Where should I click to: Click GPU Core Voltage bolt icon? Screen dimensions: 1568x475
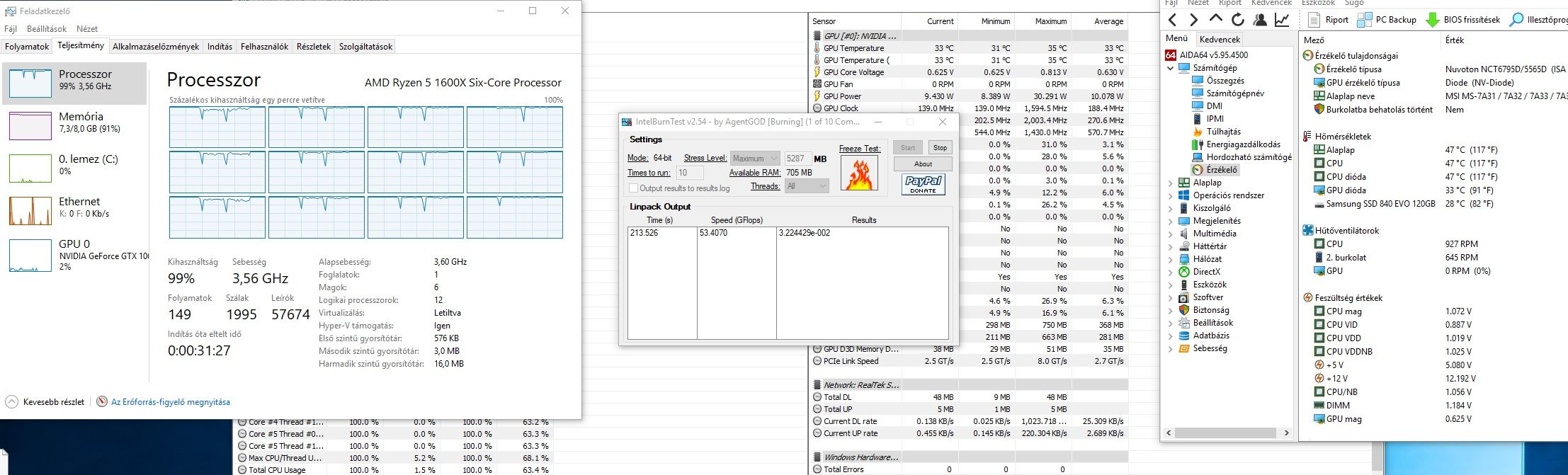tap(817, 72)
